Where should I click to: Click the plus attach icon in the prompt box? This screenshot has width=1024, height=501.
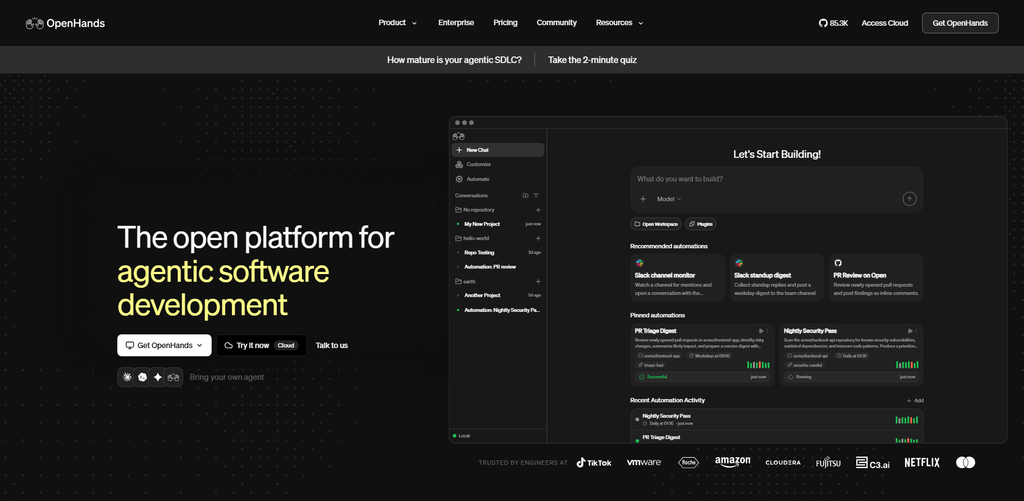click(643, 199)
